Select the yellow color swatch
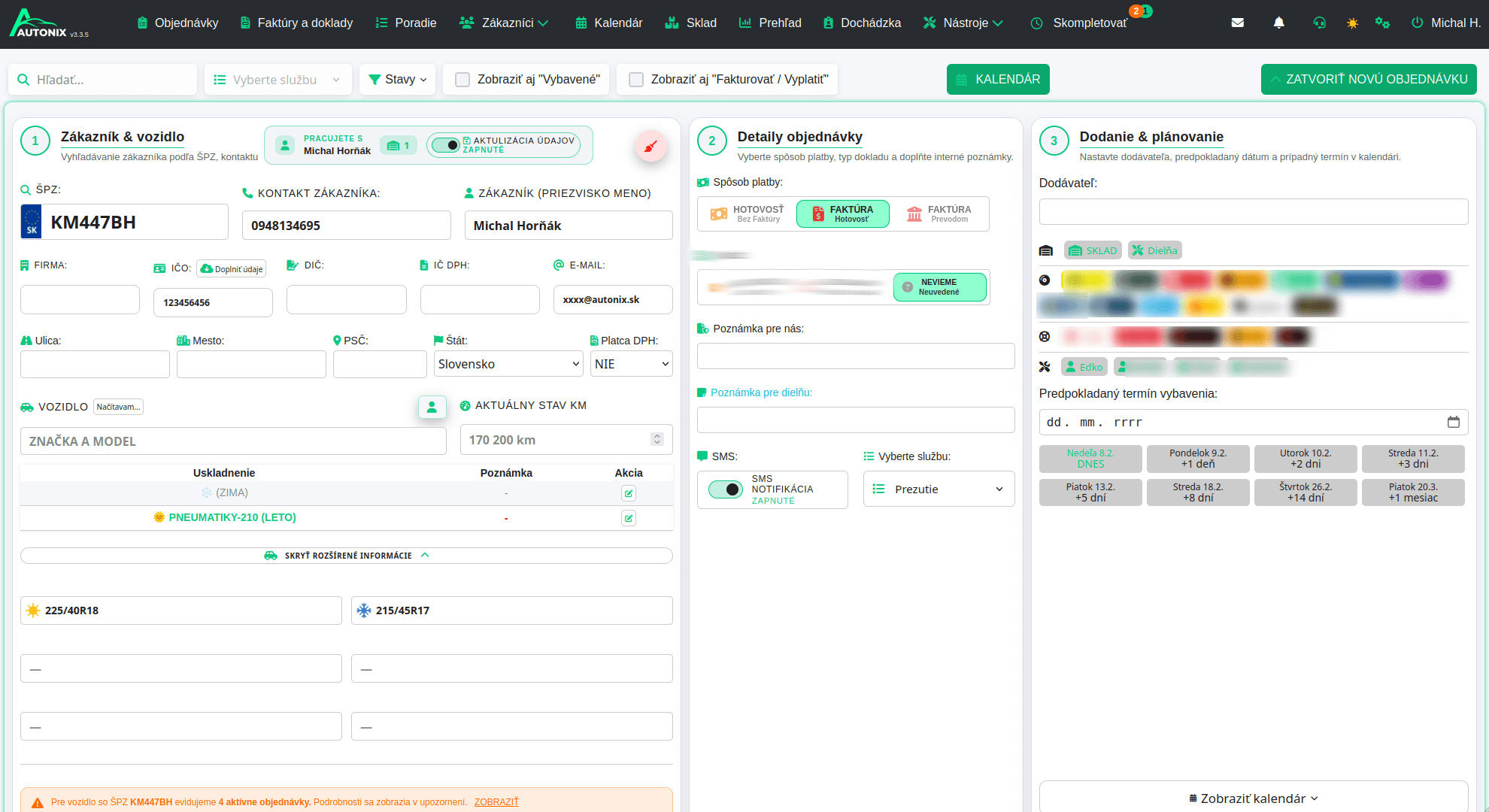Image resolution: width=1489 pixels, height=812 pixels. coord(1085,280)
